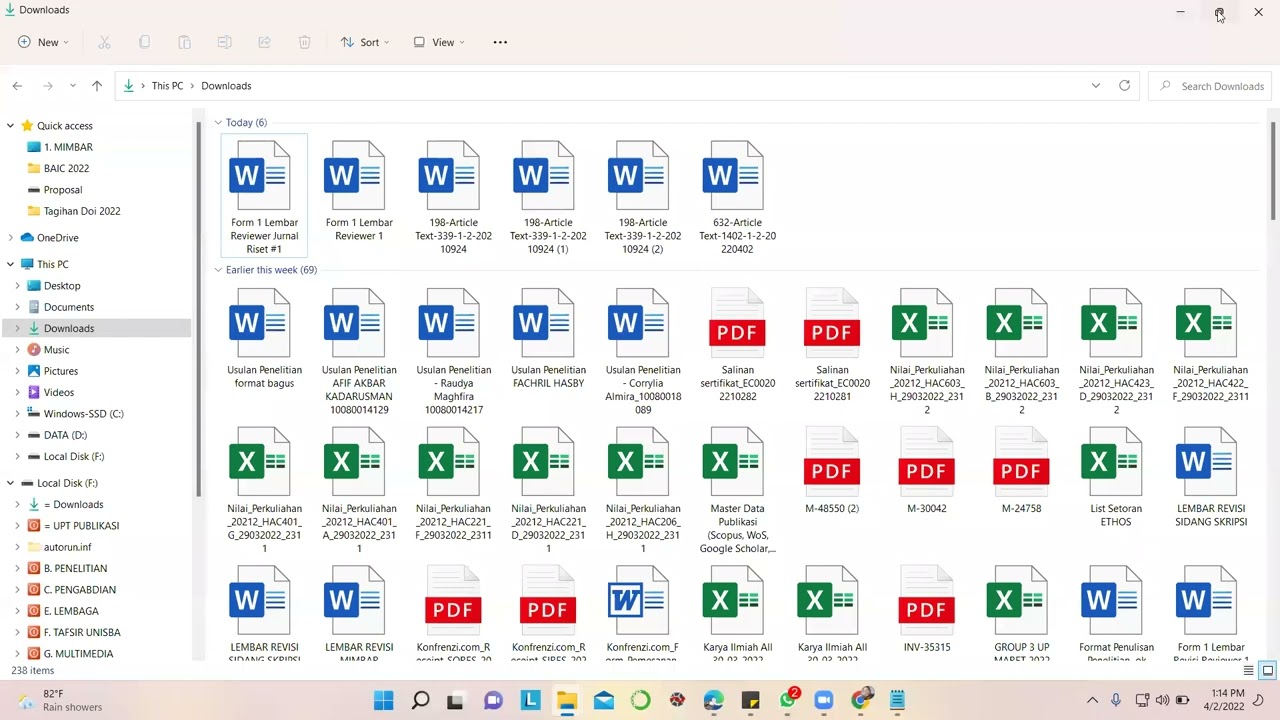Go back using the left arrow

[17, 86]
